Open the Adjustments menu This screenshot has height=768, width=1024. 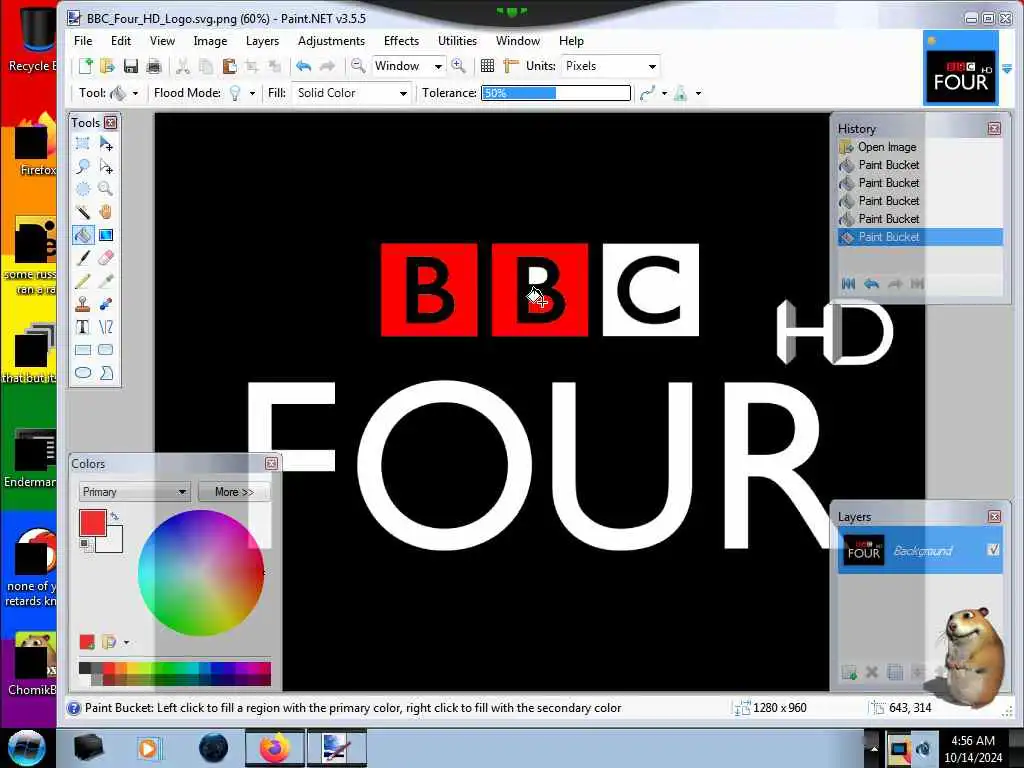point(331,40)
